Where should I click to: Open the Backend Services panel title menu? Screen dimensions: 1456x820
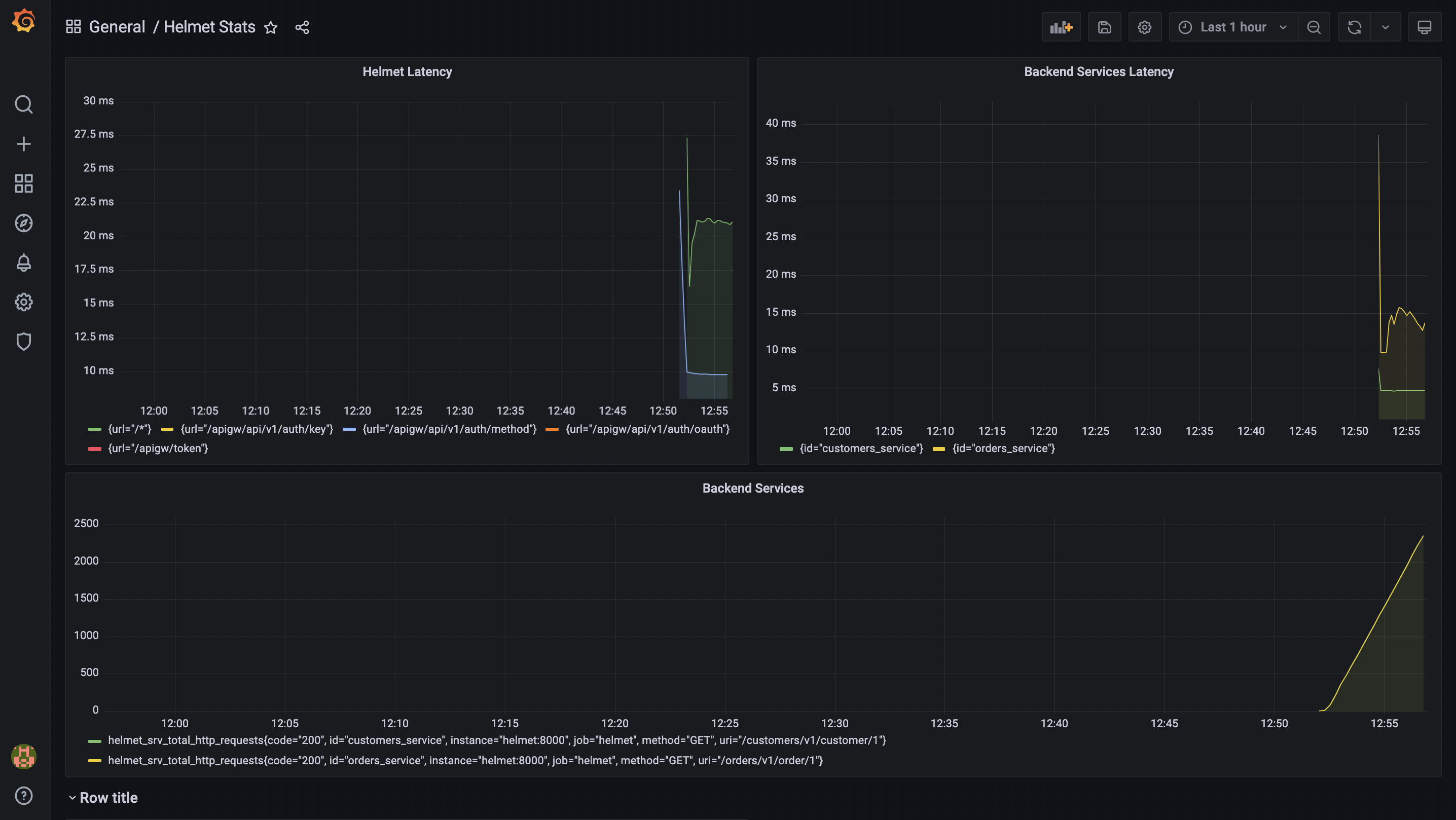point(753,488)
